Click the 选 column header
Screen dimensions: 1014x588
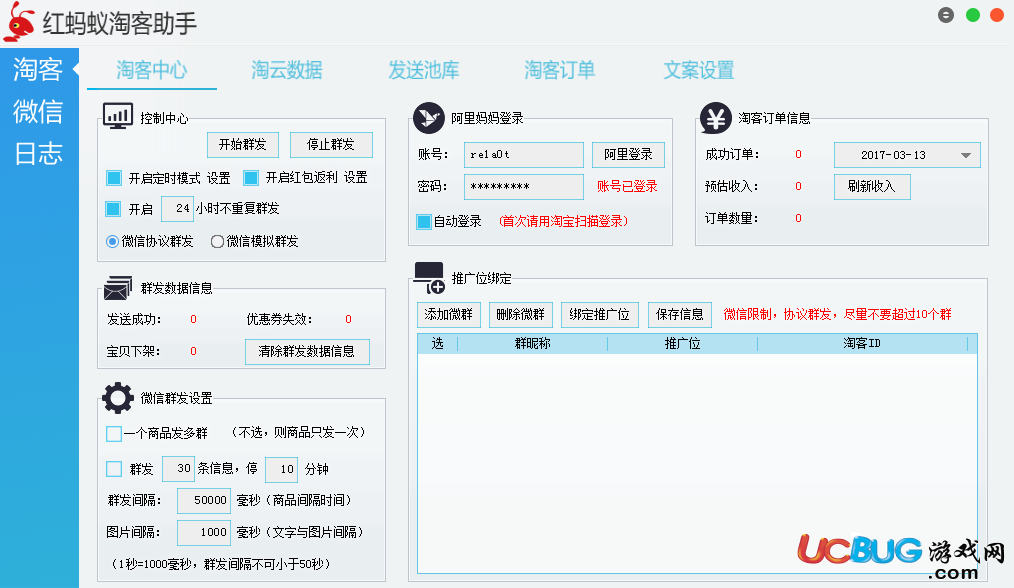coord(438,343)
